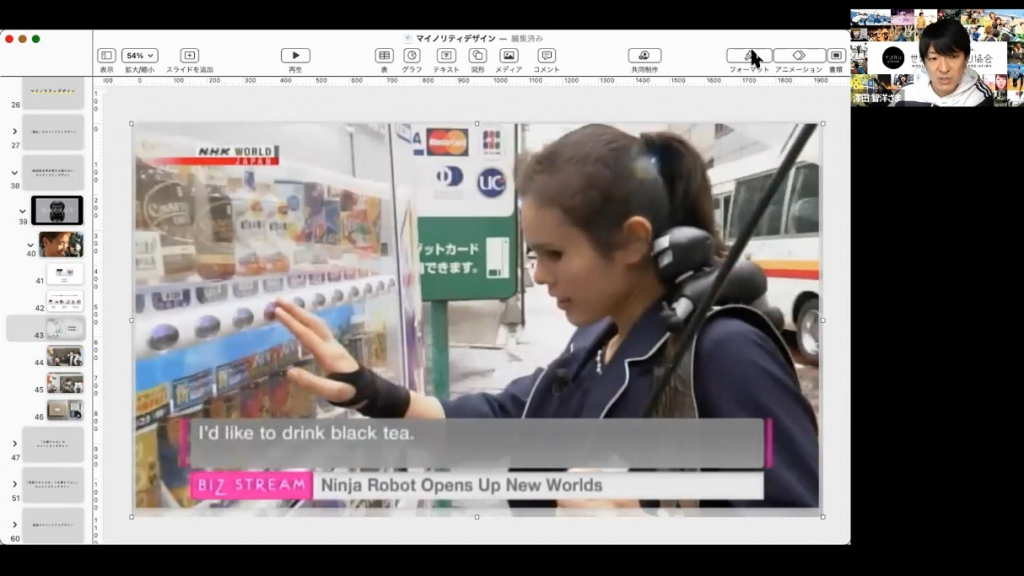1024x576 pixels.
Task: Play the slideshow with the 再生 button
Action: pyautogui.click(x=295, y=56)
